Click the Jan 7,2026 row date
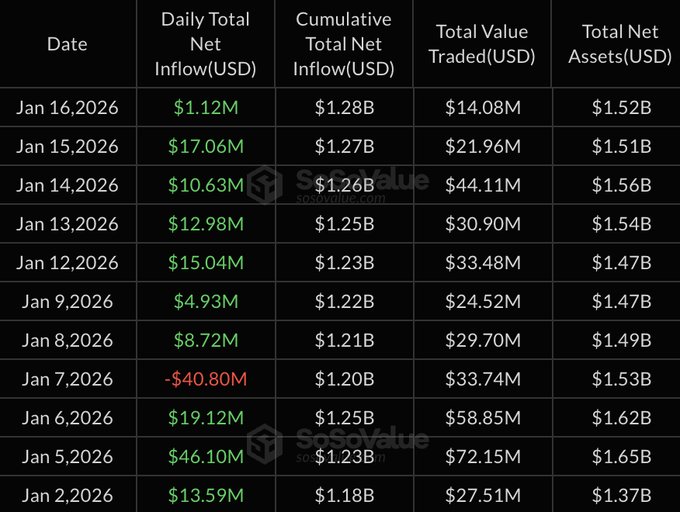The width and height of the screenshot is (680, 512). tap(67, 379)
